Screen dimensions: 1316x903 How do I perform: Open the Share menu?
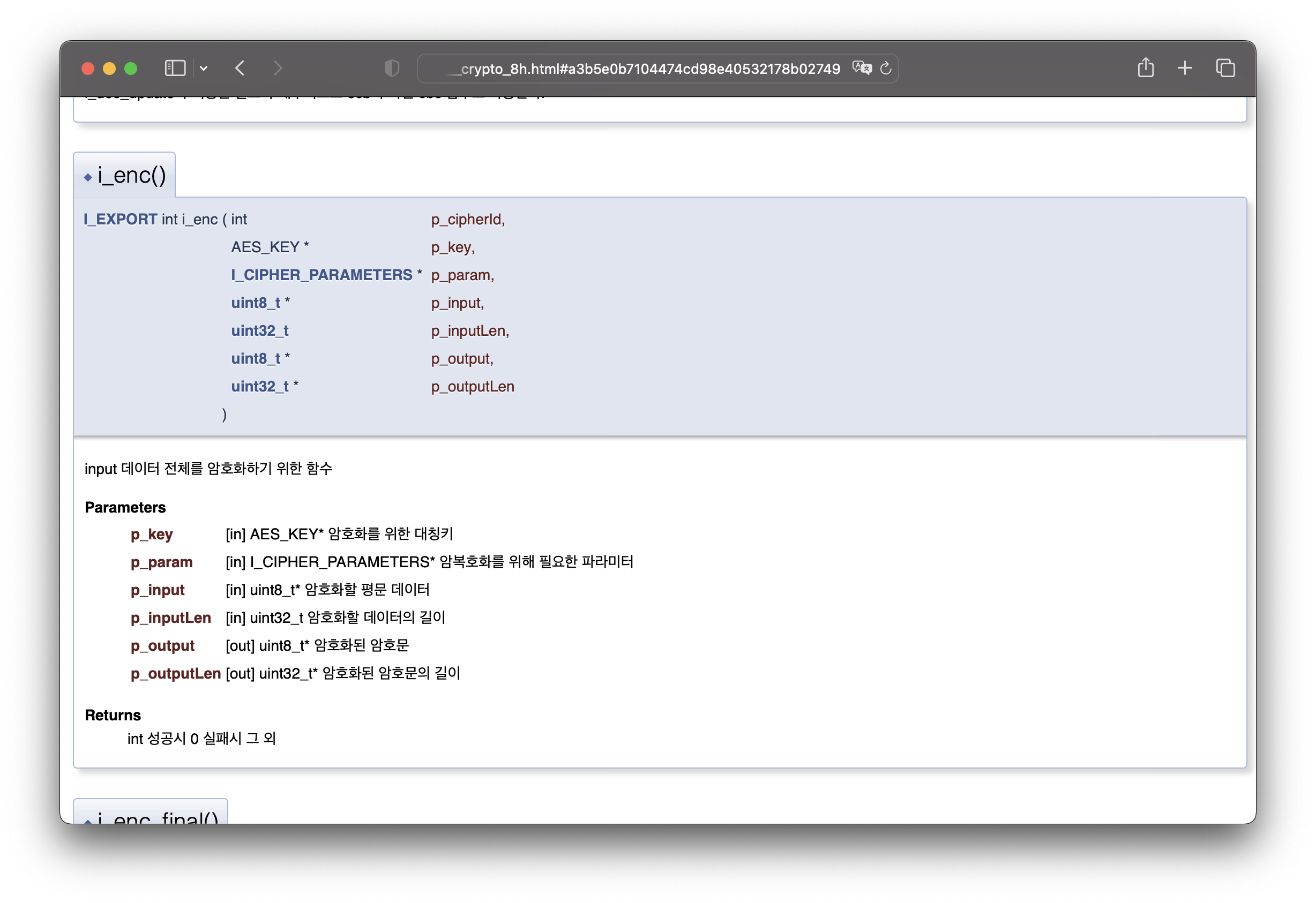click(x=1146, y=68)
